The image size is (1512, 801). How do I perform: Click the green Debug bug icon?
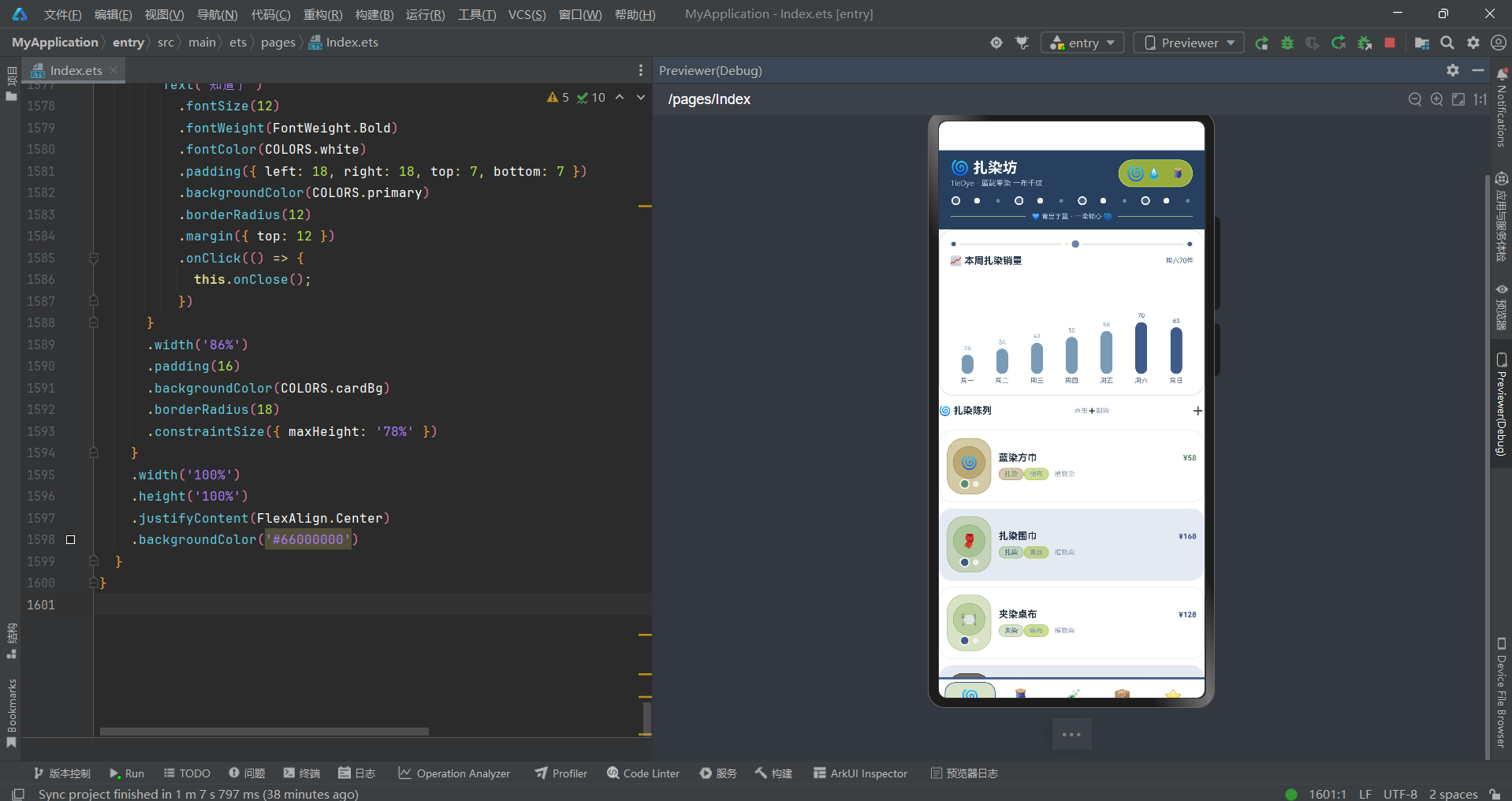tap(1287, 43)
